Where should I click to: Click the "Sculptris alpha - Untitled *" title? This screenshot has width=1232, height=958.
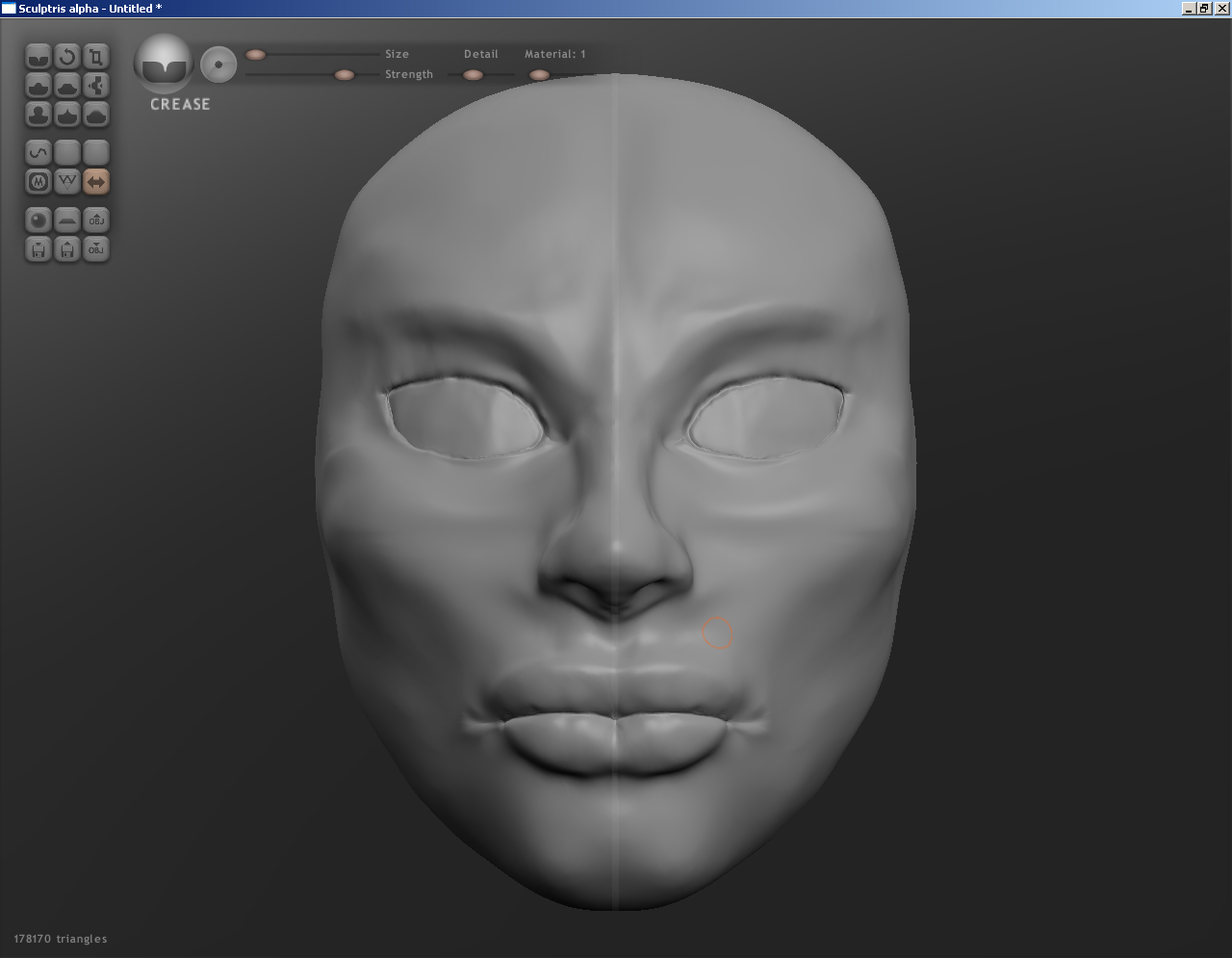pos(90,9)
